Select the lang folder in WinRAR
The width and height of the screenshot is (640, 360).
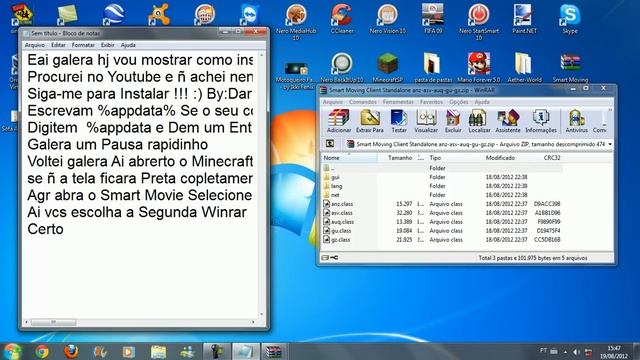(336, 186)
